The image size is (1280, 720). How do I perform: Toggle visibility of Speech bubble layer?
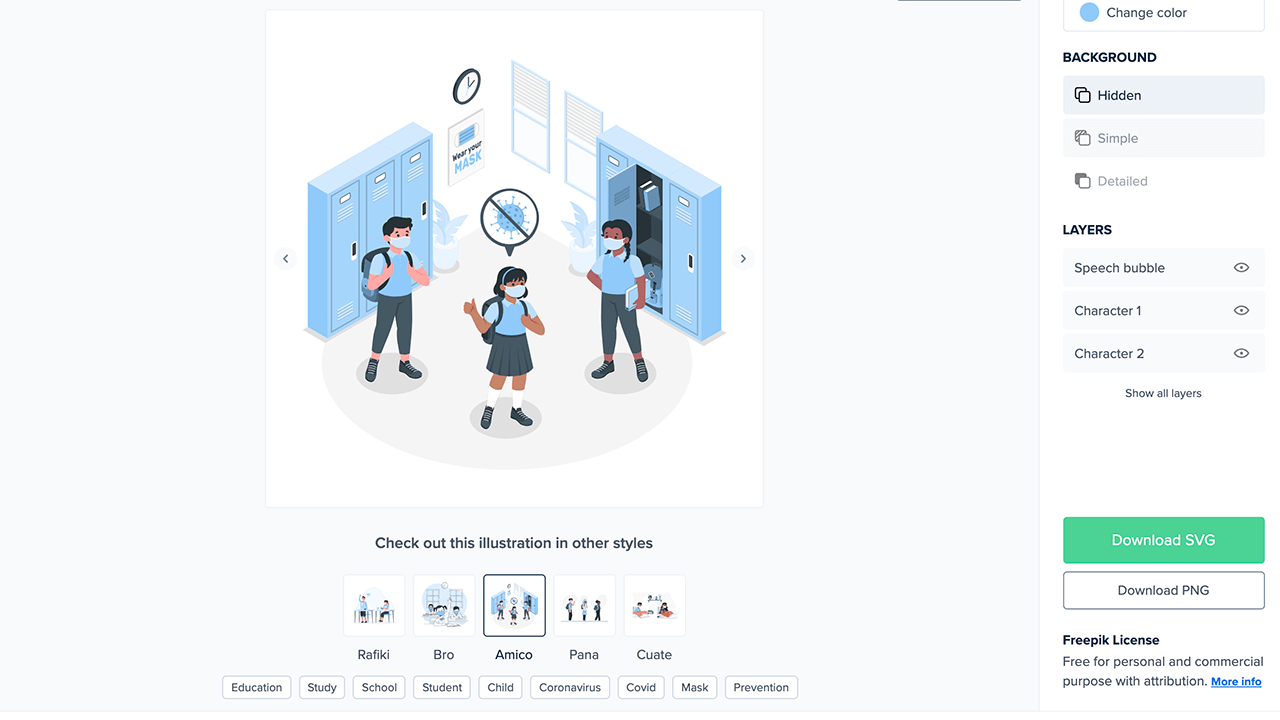[x=1241, y=268]
